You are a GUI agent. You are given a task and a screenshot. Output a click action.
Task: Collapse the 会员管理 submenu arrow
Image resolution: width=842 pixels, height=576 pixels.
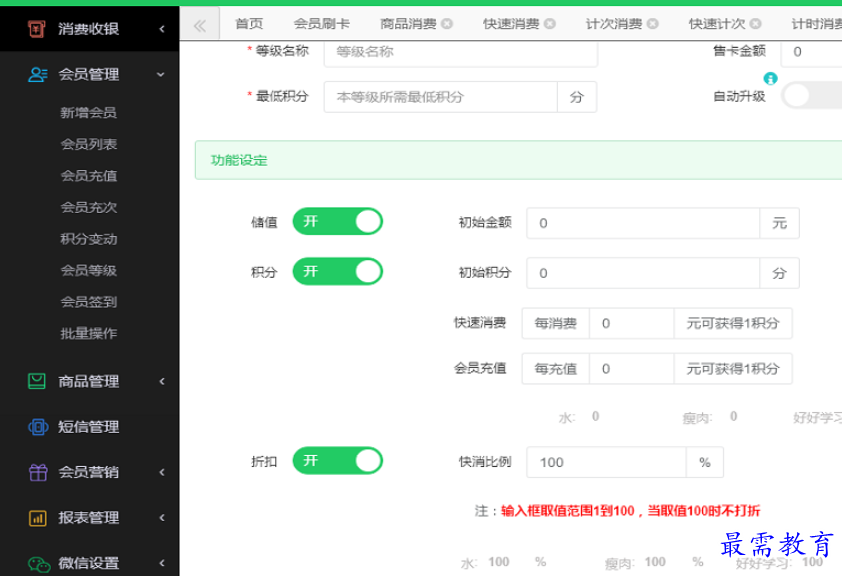[161, 74]
